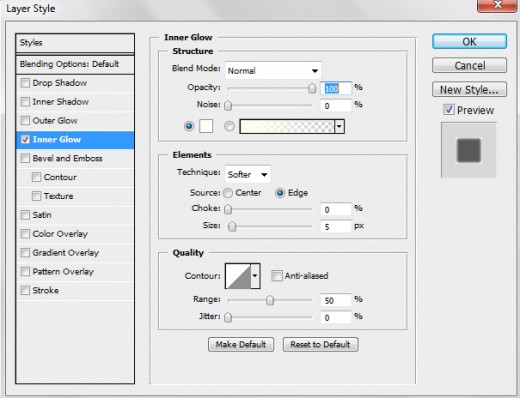Viewport: 520px width, 398px height.
Task: Select the gradient radio button
Action: click(x=229, y=126)
